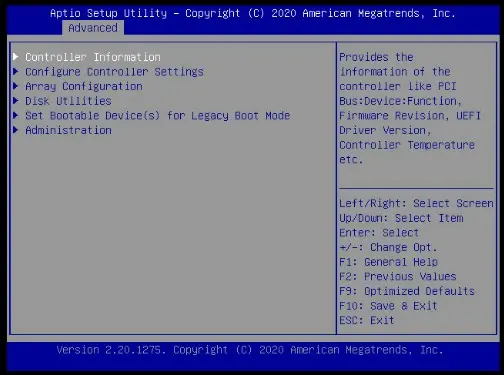
Task: Click help text 'Controller Temperature'
Action: [x=407, y=145]
